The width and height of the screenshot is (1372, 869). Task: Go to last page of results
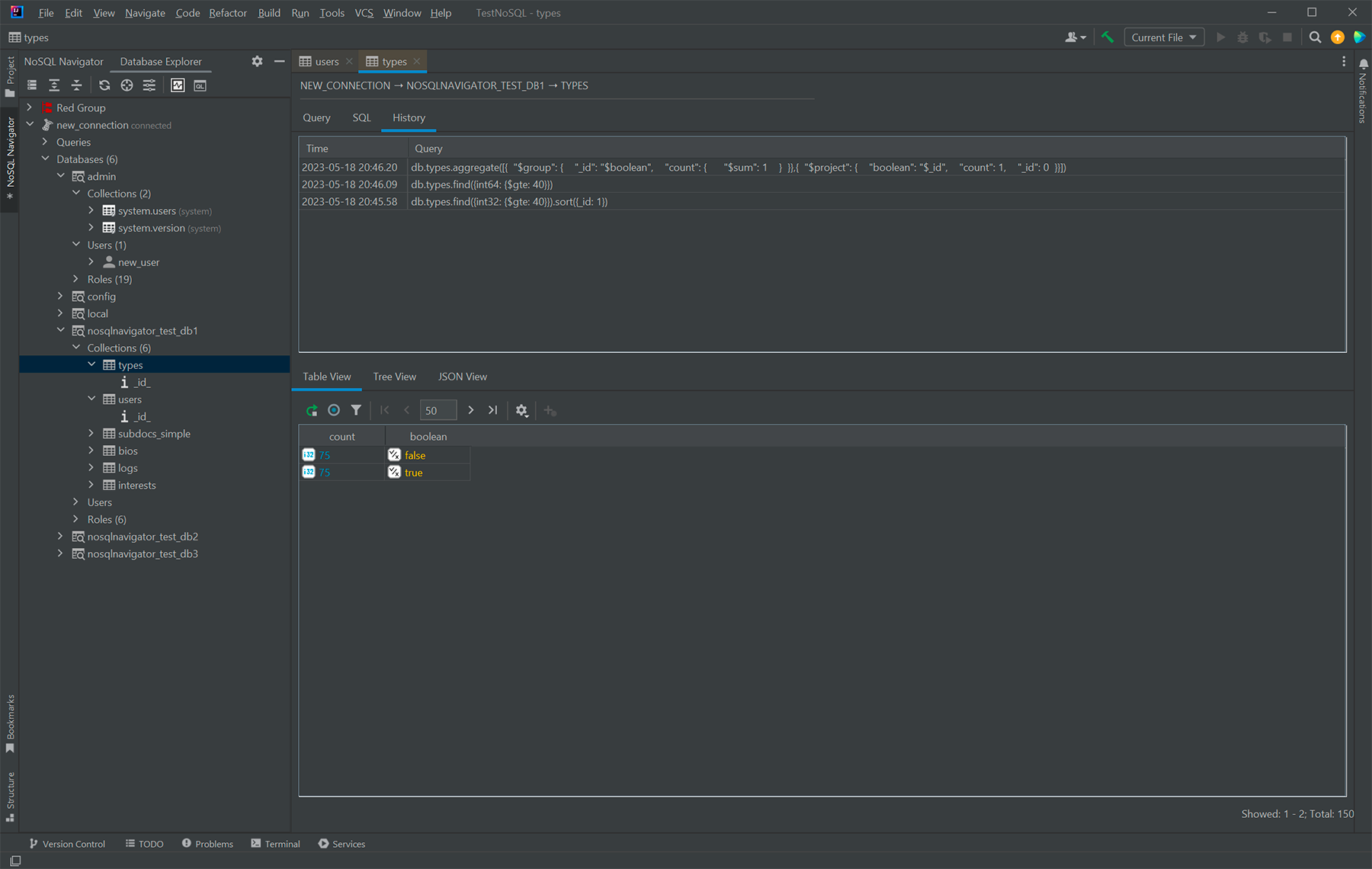(x=493, y=410)
